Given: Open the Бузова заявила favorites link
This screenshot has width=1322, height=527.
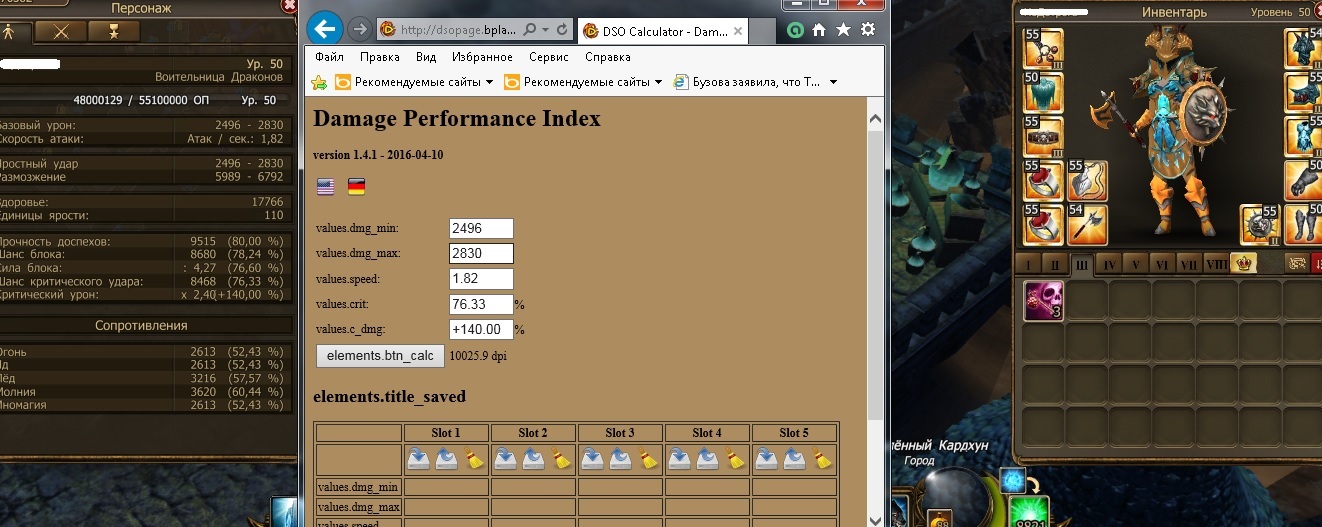Looking at the screenshot, I should (746, 82).
